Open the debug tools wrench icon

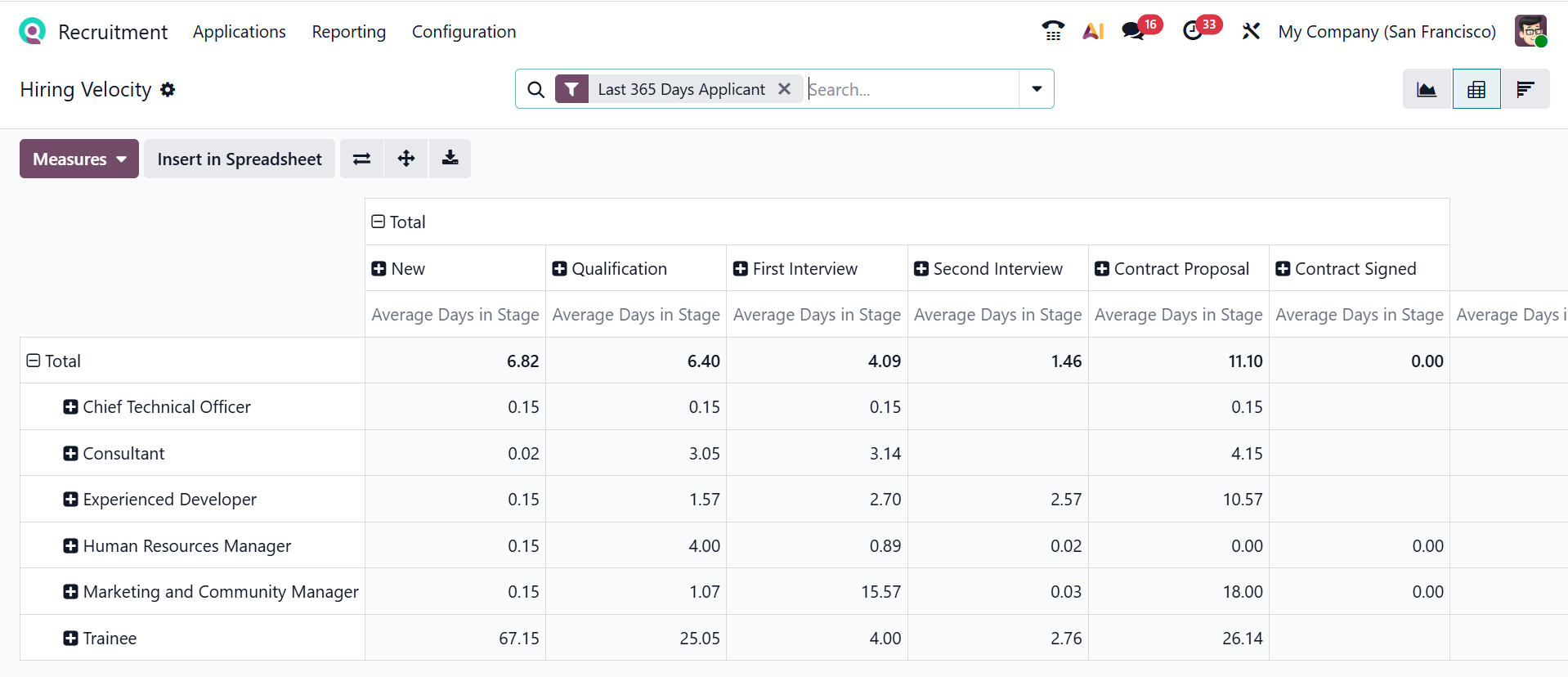pyautogui.click(x=1251, y=31)
